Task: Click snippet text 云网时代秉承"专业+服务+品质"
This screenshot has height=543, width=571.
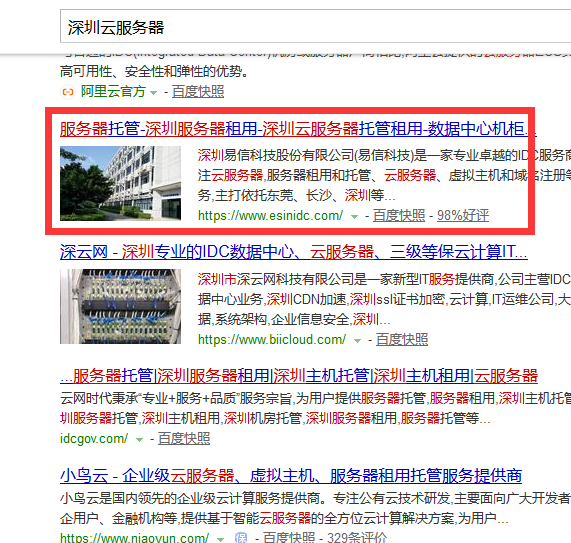Action: 176,398
